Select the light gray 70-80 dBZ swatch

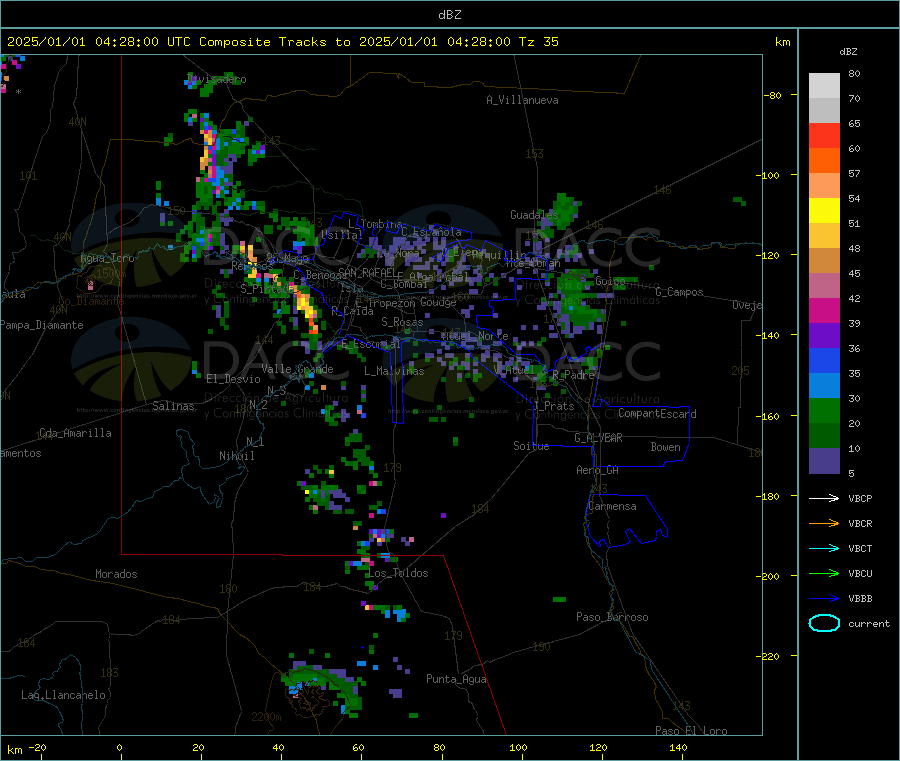point(824,86)
